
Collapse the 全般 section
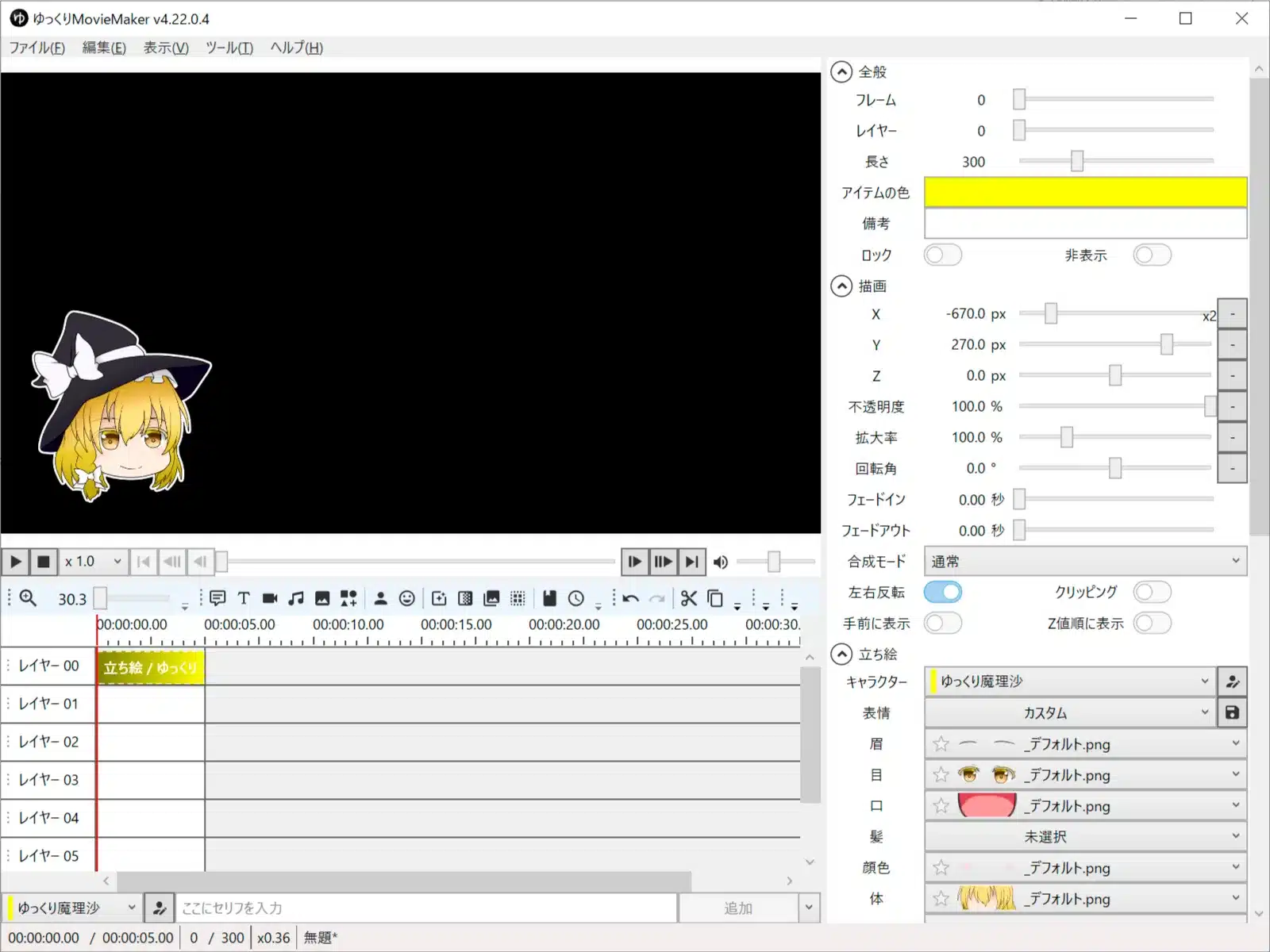point(841,72)
